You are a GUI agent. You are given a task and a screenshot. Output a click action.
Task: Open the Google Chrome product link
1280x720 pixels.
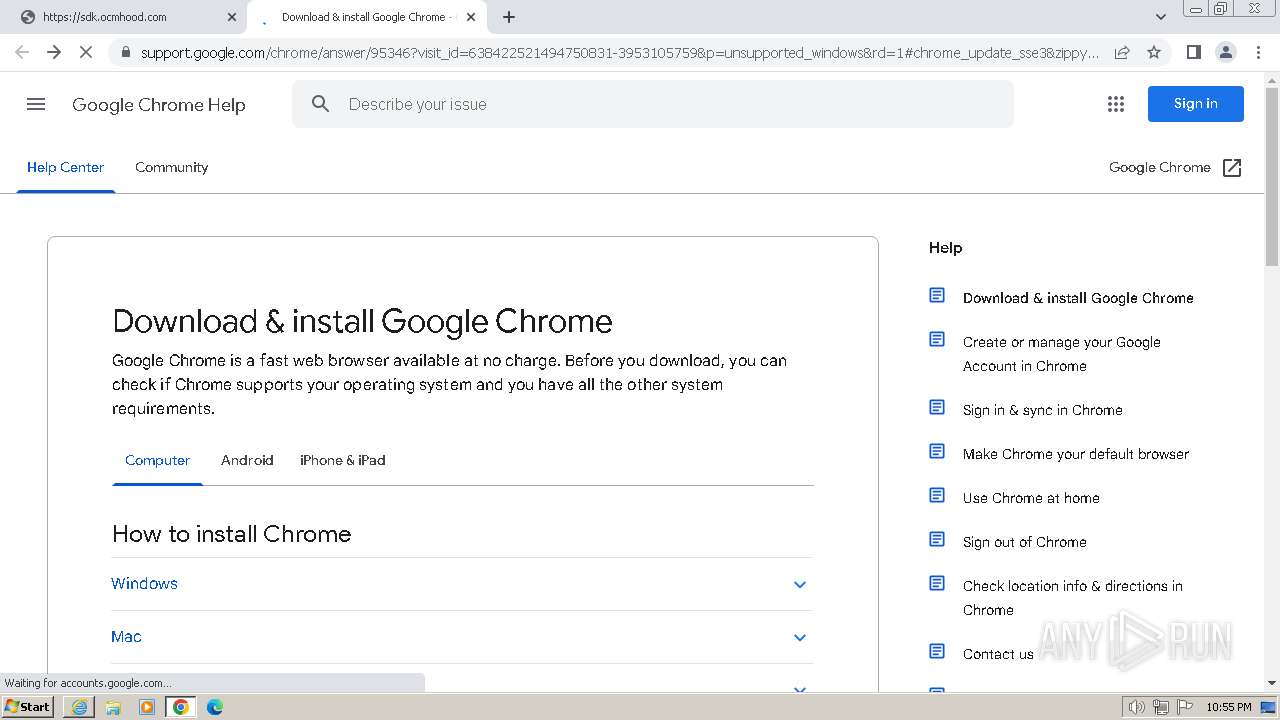[1175, 168]
